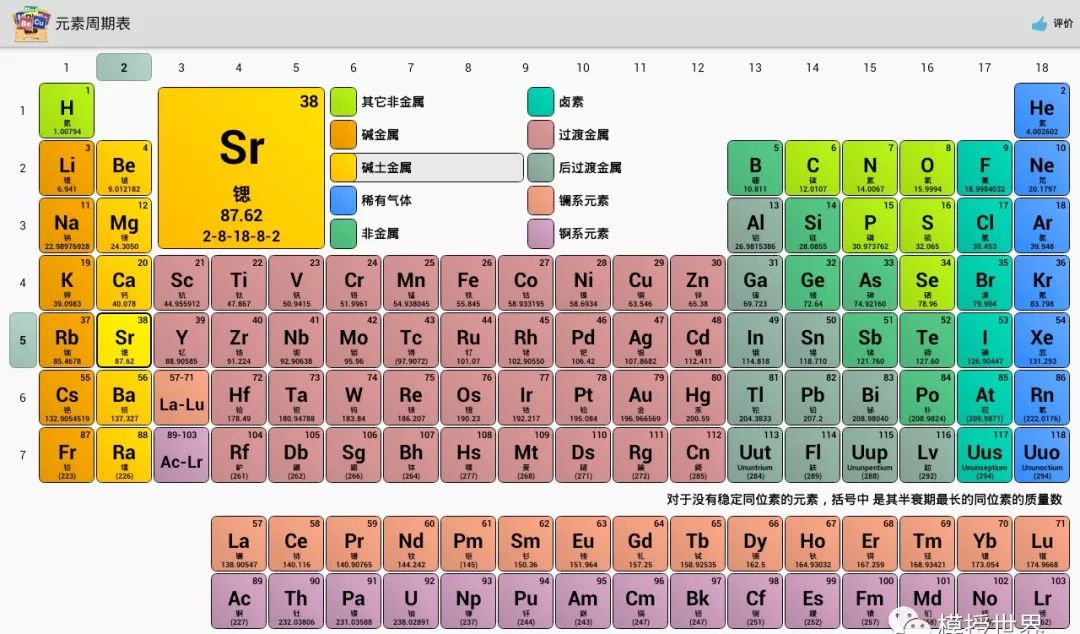
Task: Expand the La-Lu lanthanide series tile
Action: [x=181, y=398]
